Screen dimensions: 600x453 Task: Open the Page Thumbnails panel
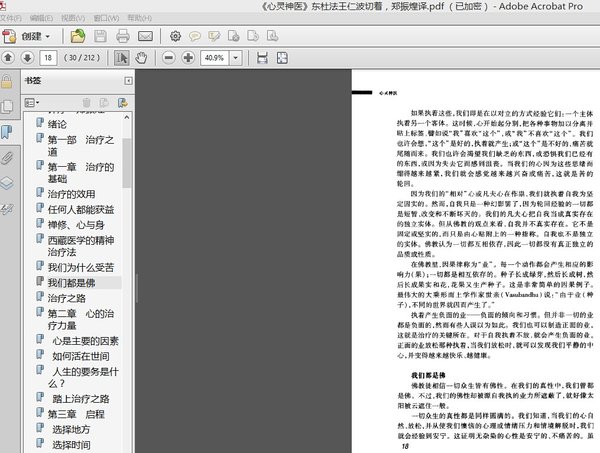[7, 106]
